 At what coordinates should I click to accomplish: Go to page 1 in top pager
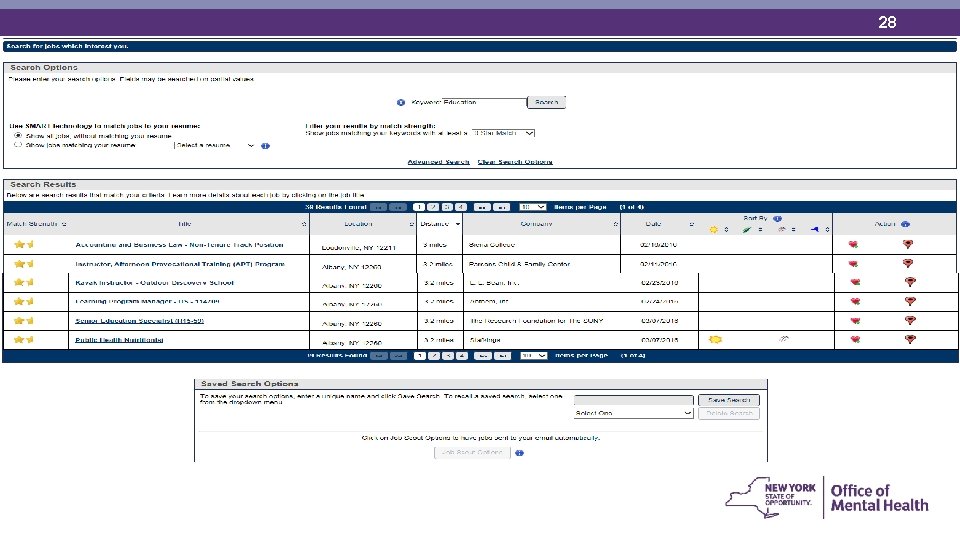419,208
